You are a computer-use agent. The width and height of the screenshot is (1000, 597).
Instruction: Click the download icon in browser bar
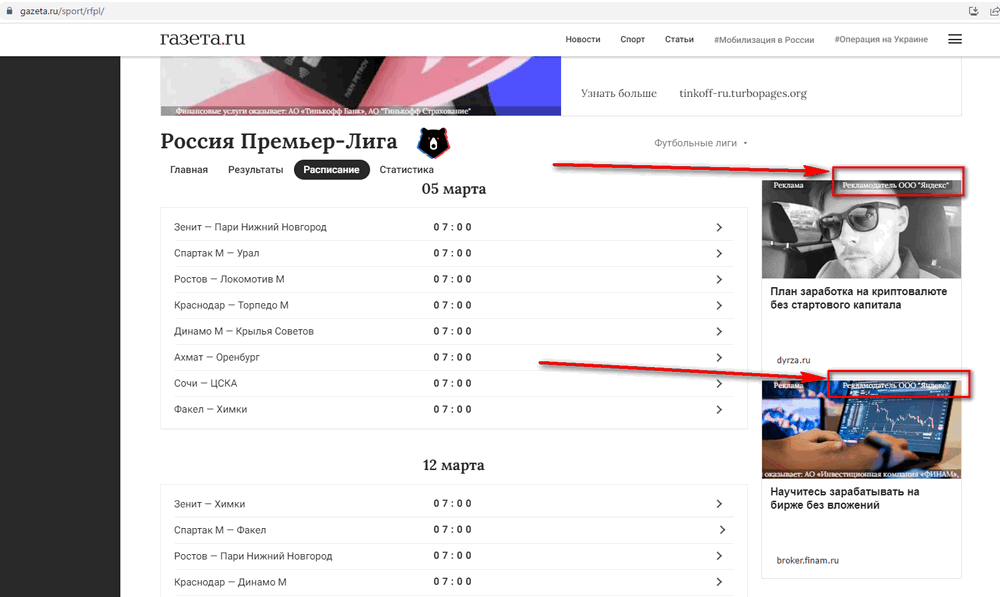point(974,11)
